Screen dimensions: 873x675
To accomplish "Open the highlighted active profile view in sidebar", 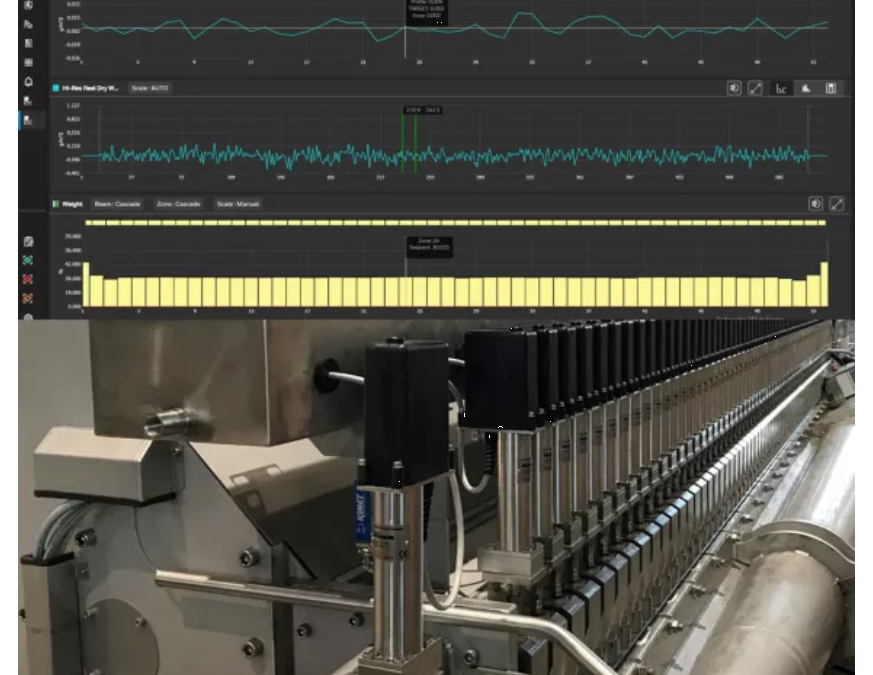I will (28, 119).
